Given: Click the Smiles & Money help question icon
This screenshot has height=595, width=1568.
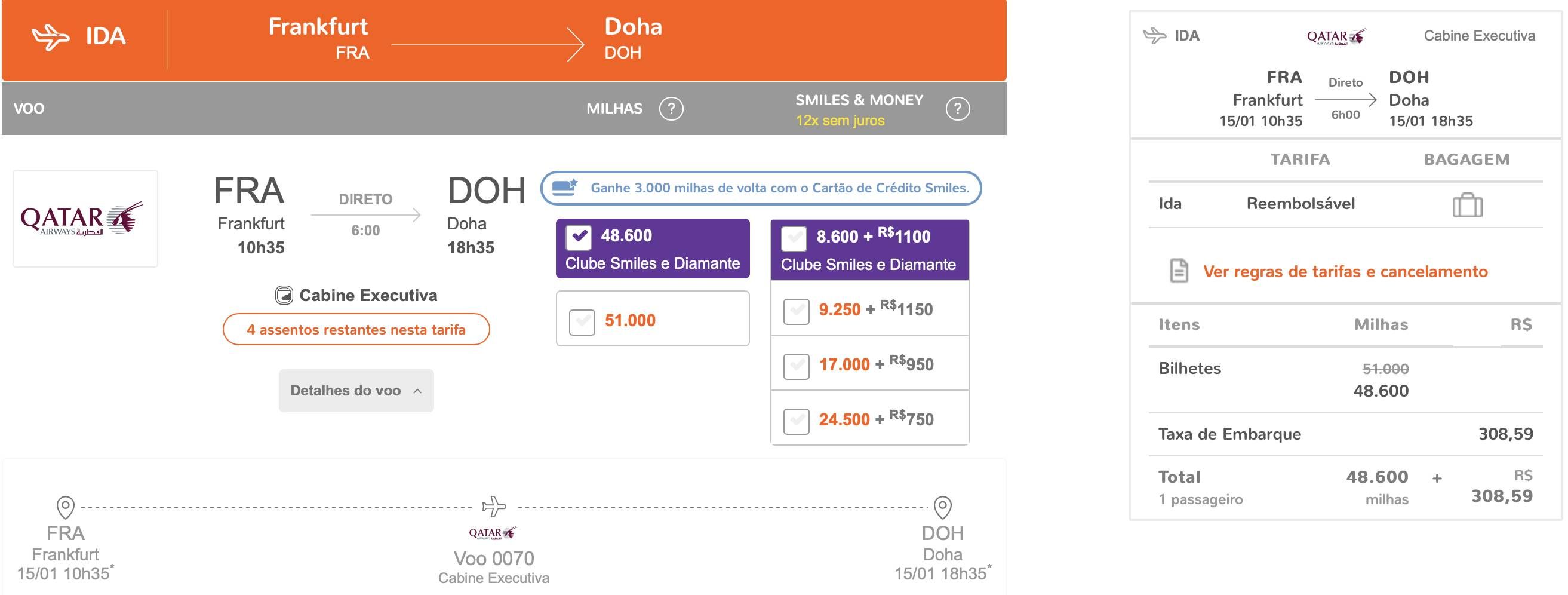Looking at the screenshot, I should (958, 109).
